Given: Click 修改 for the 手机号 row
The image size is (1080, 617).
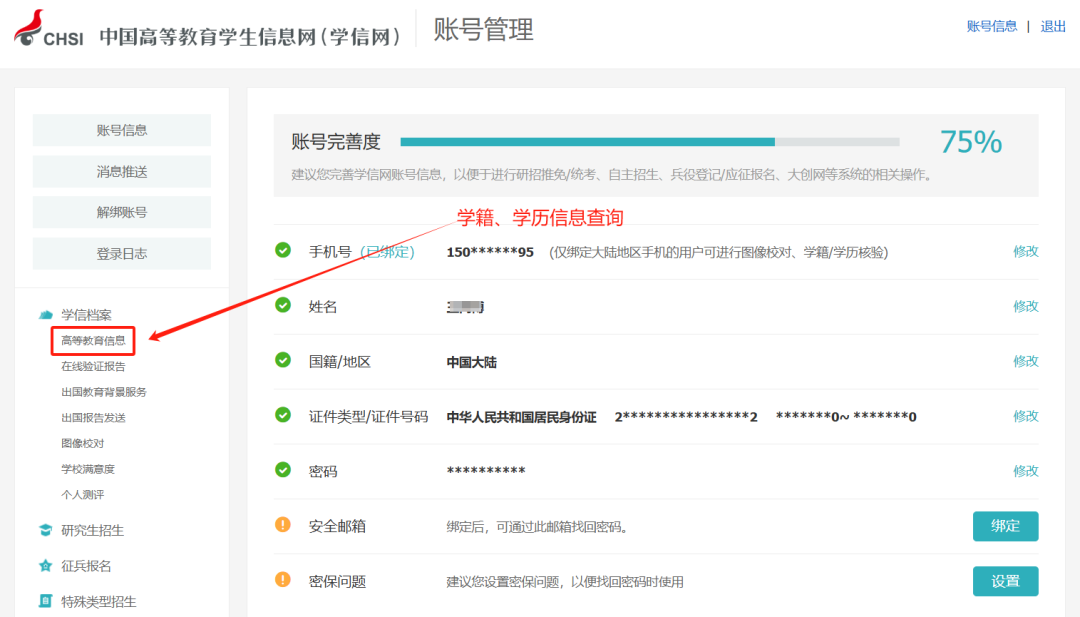Looking at the screenshot, I should 1026,251.
